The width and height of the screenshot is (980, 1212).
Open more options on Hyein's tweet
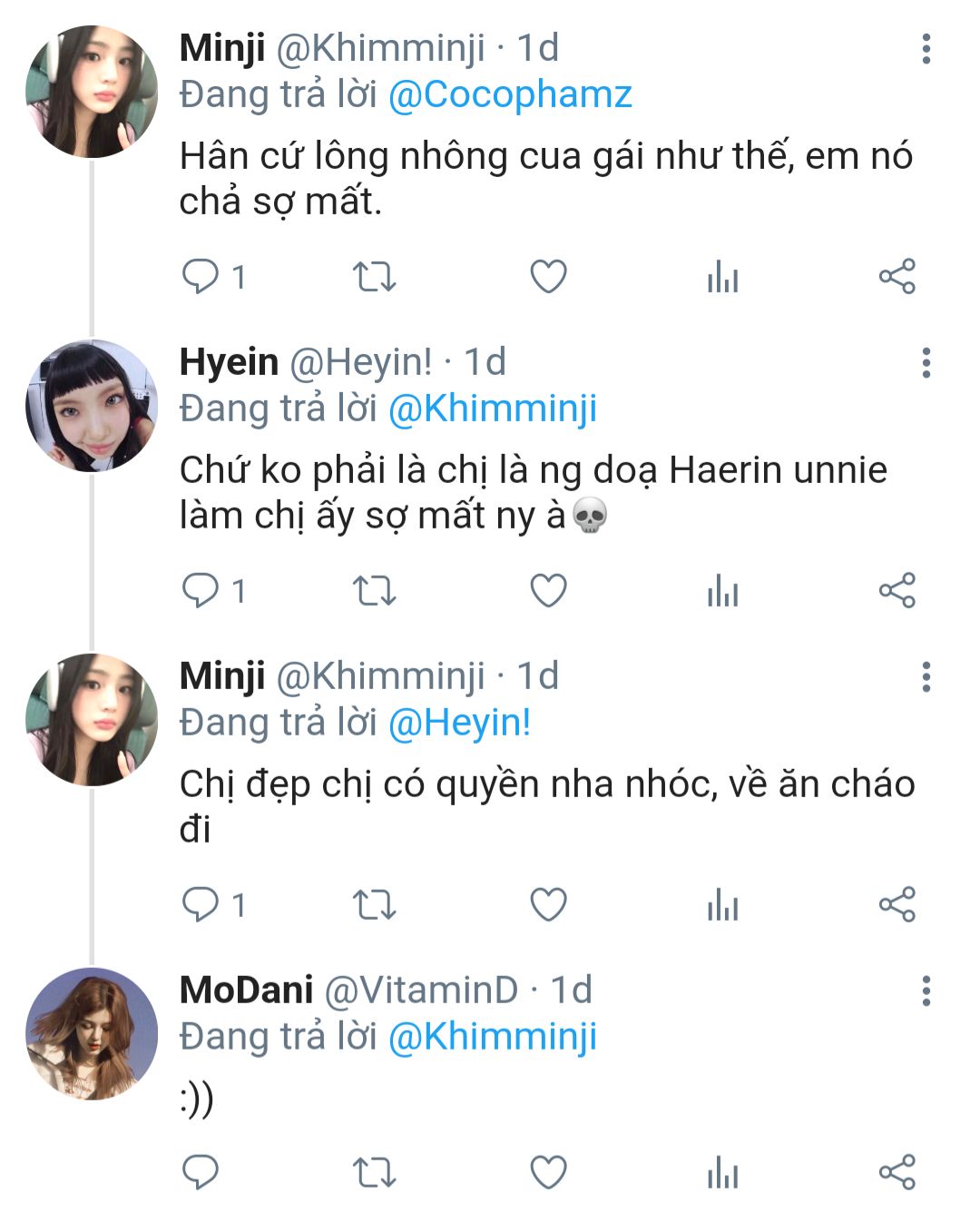(x=926, y=363)
